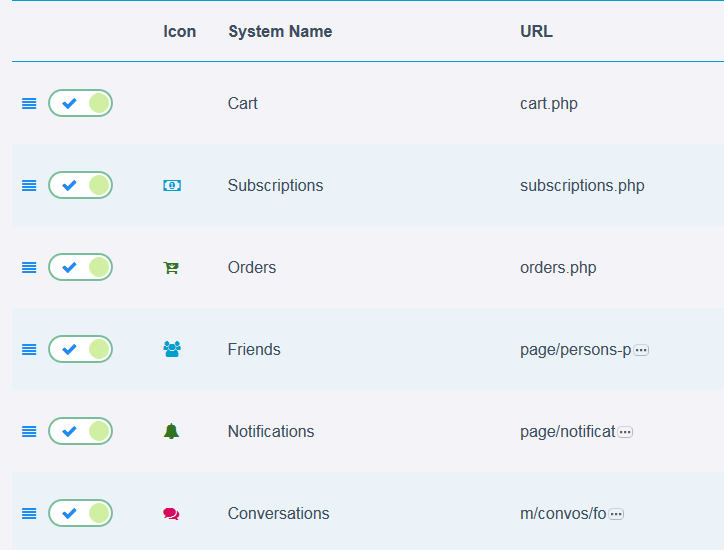This screenshot has width=724, height=550.
Task: Click the Icon column header
Action: (180, 31)
